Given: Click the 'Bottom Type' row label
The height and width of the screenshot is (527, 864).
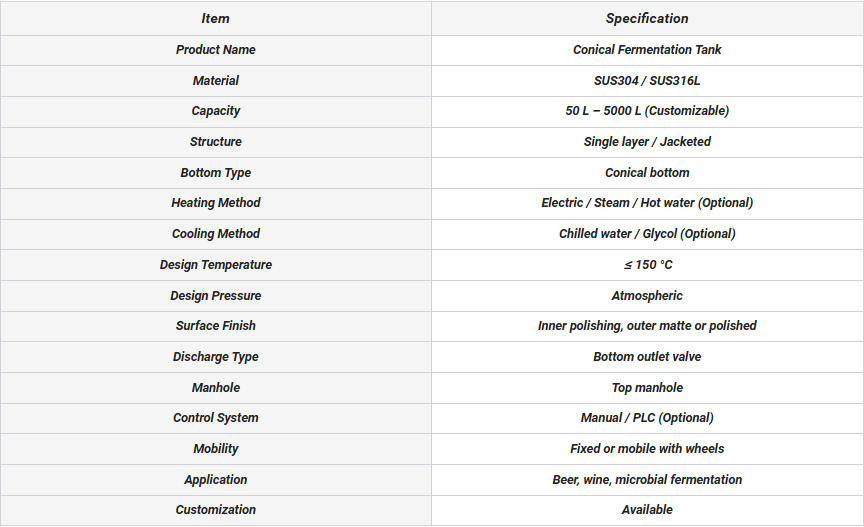Looking at the screenshot, I should [x=215, y=173].
